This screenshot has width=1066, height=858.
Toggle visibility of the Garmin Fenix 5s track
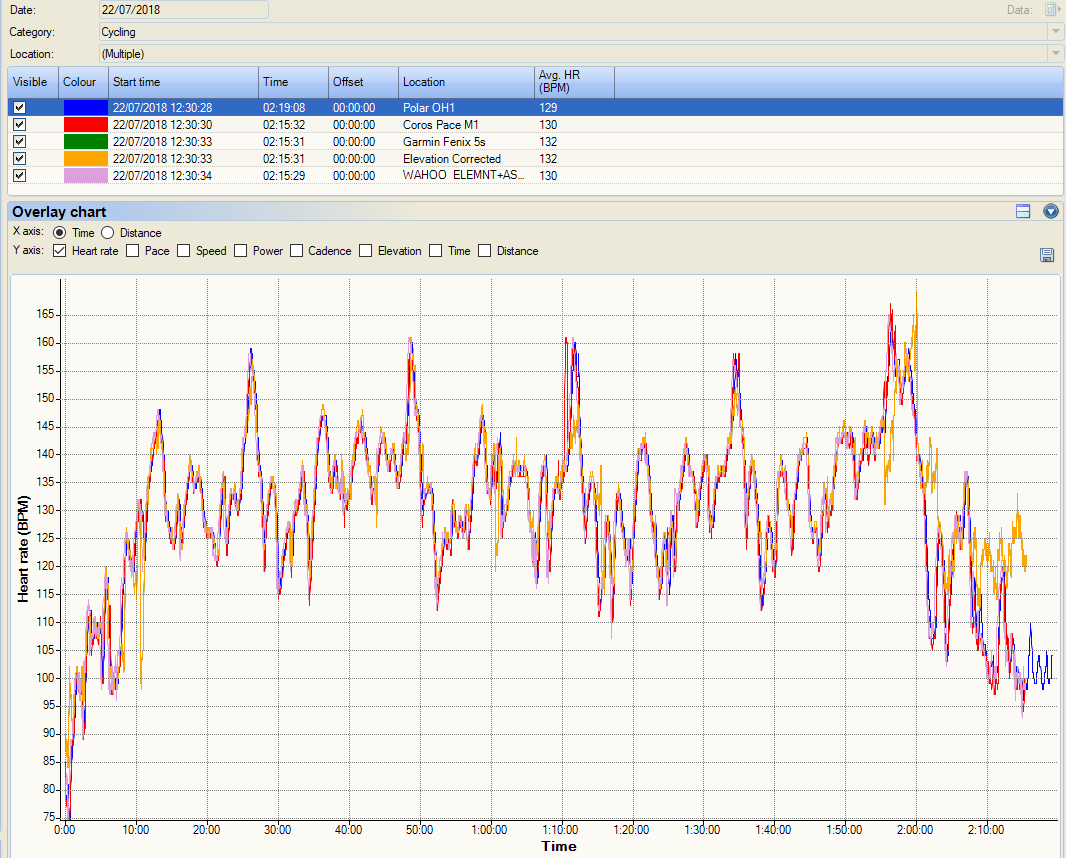(x=20, y=142)
